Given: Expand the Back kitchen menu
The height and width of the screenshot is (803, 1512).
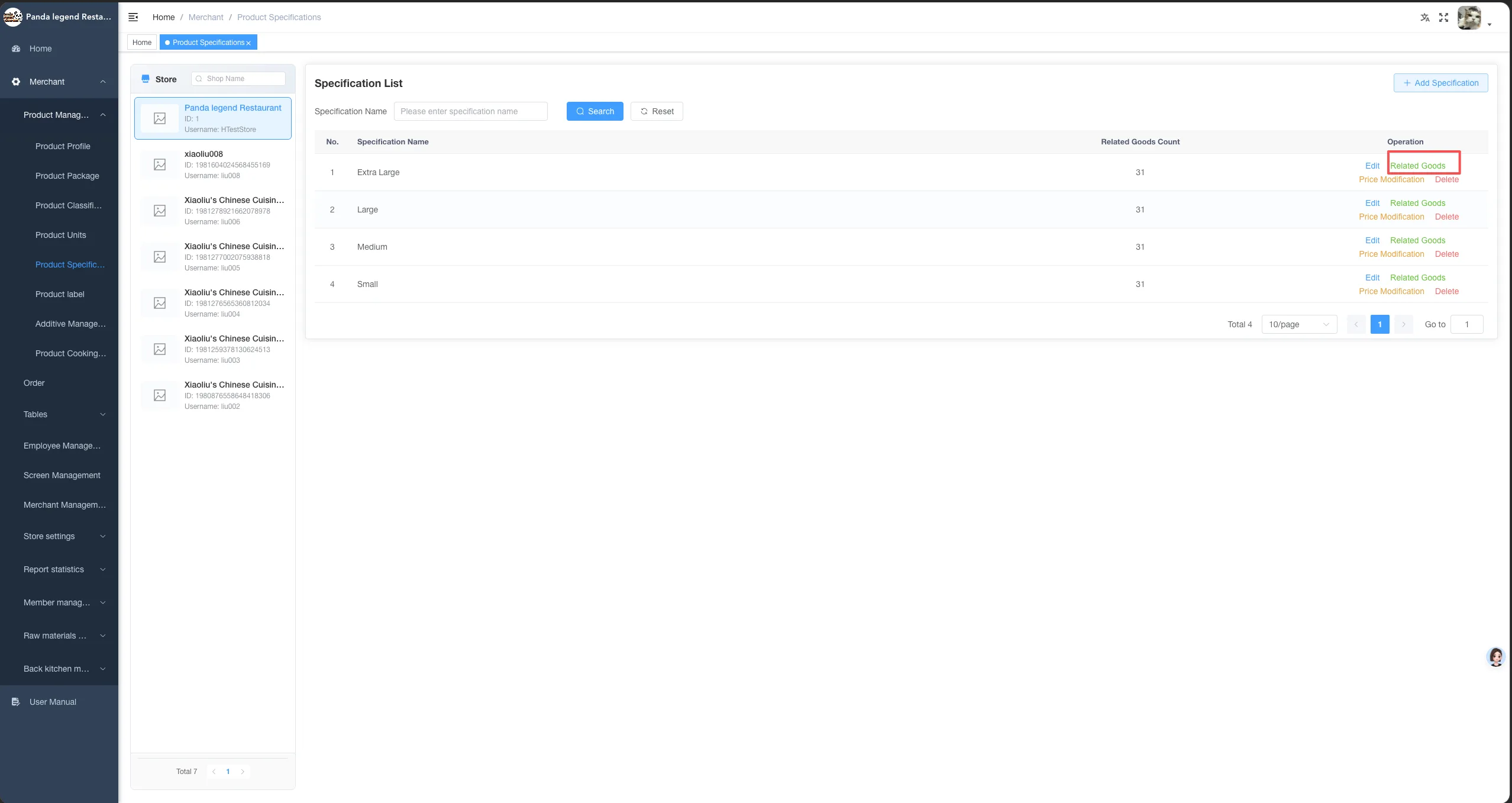Looking at the screenshot, I should tap(103, 669).
